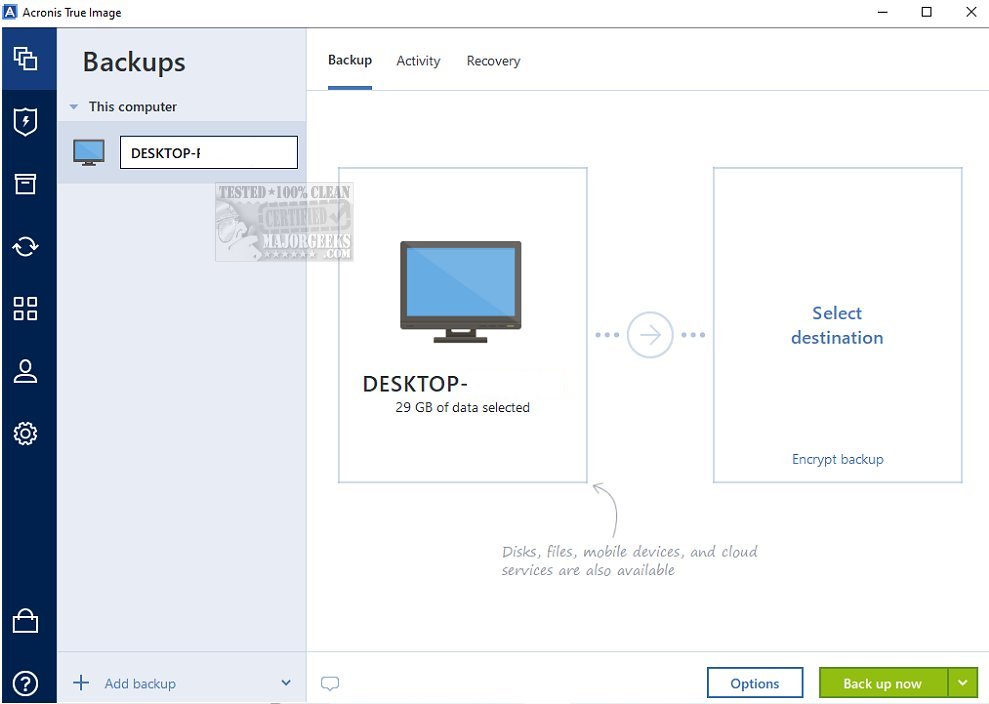Open the Help question mark

(x=25, y=683)
